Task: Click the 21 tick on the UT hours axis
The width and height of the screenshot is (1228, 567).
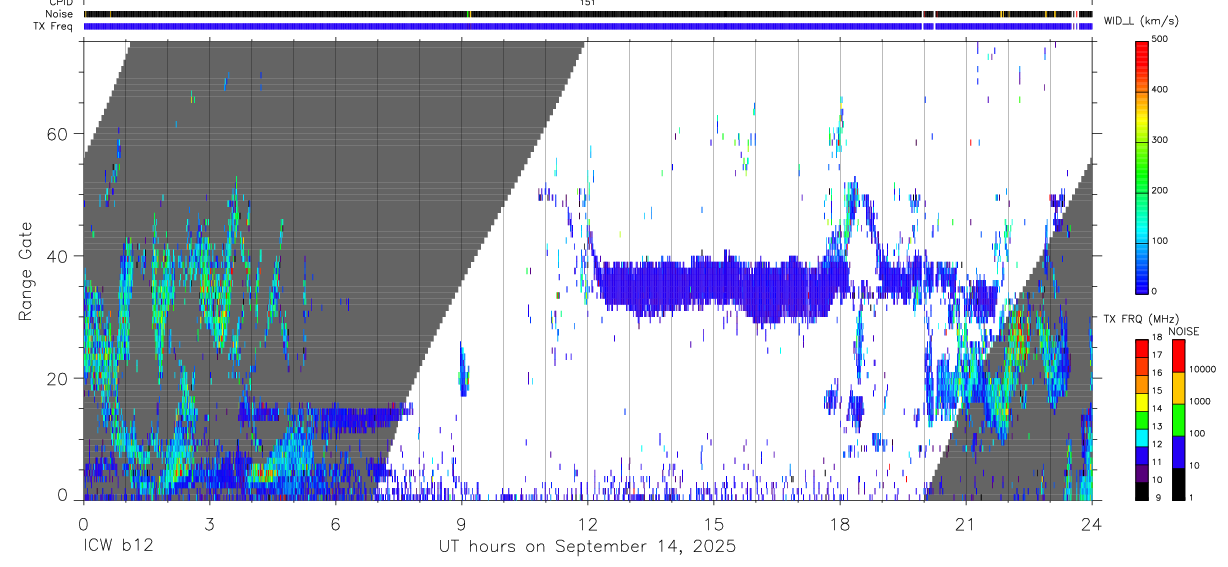Action: pos(965,524)
